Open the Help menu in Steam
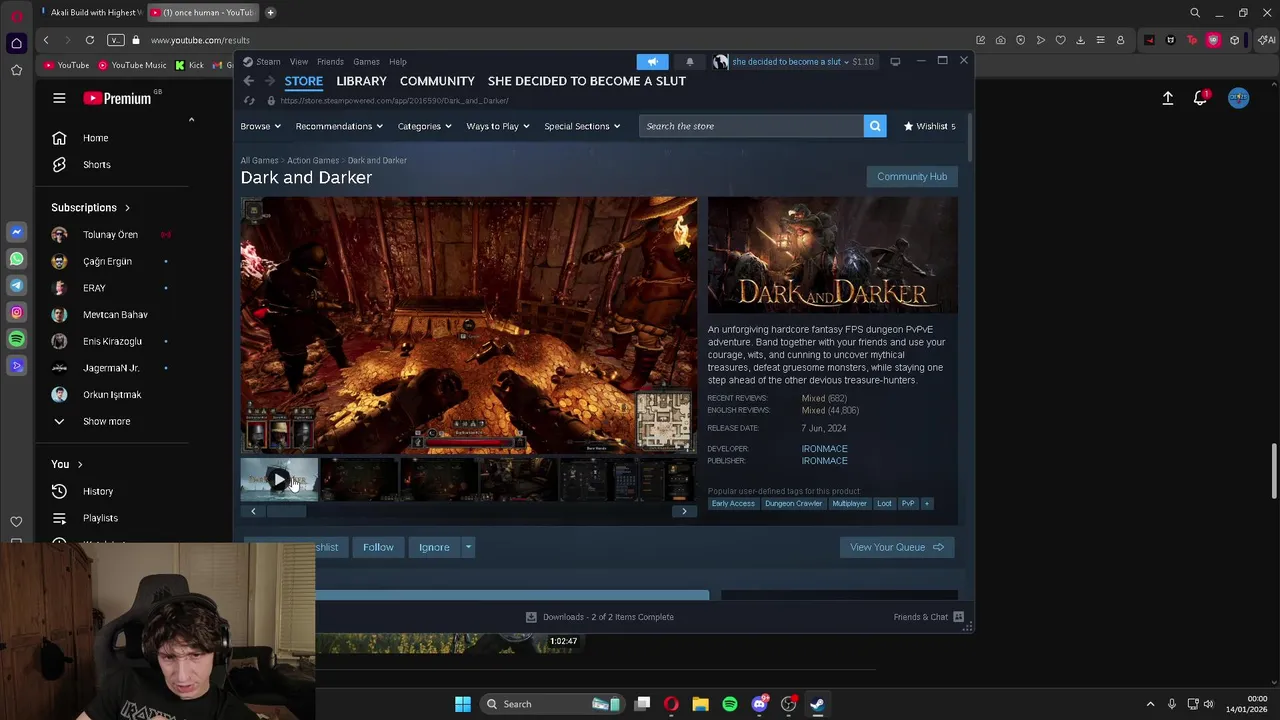1280x720 pixels. click(x=398, y=62)
